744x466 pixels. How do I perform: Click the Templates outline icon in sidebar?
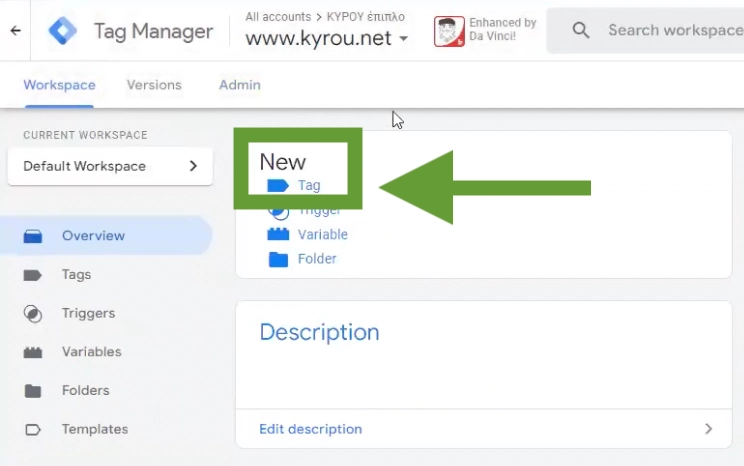click(33, 429)
